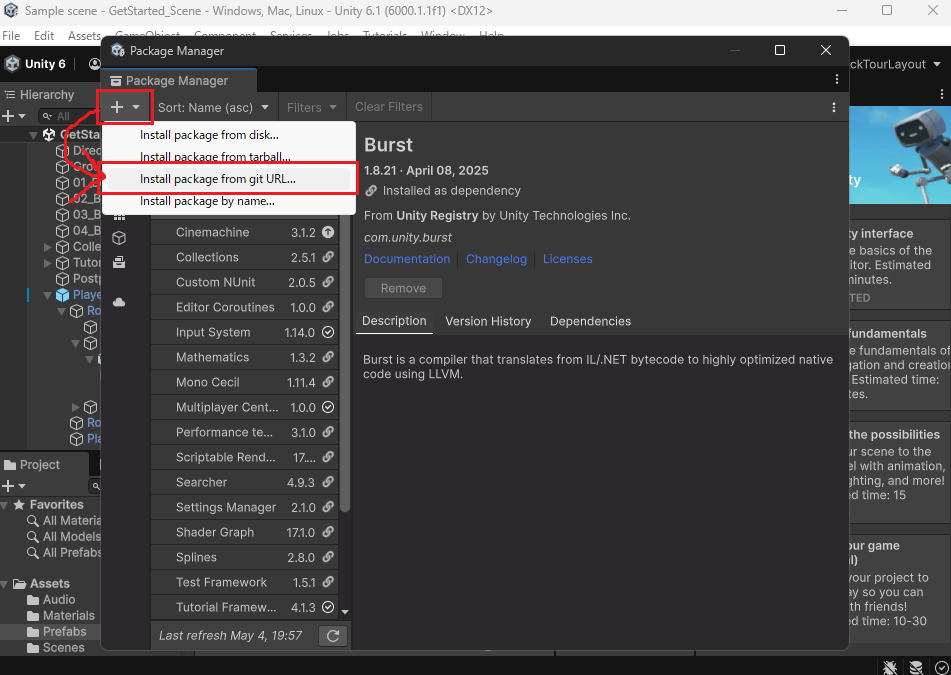Click Cinemachine update available arrow icon

328,232
